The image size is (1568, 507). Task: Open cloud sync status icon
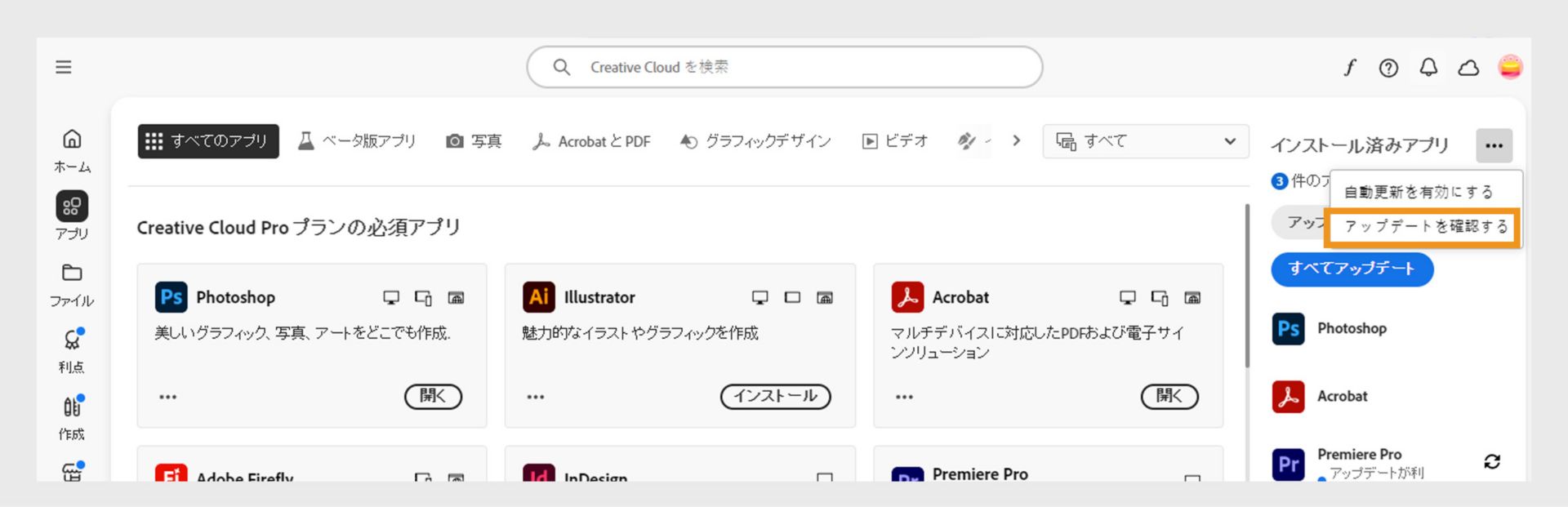coord(1468,68)
